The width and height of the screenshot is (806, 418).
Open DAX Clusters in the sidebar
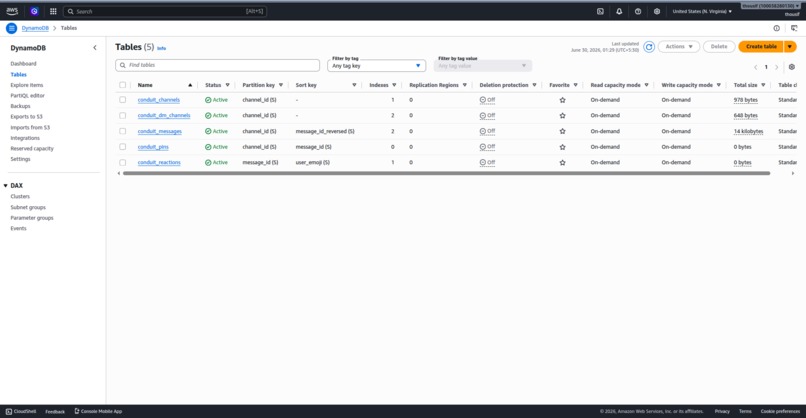[x=20, y=196]
